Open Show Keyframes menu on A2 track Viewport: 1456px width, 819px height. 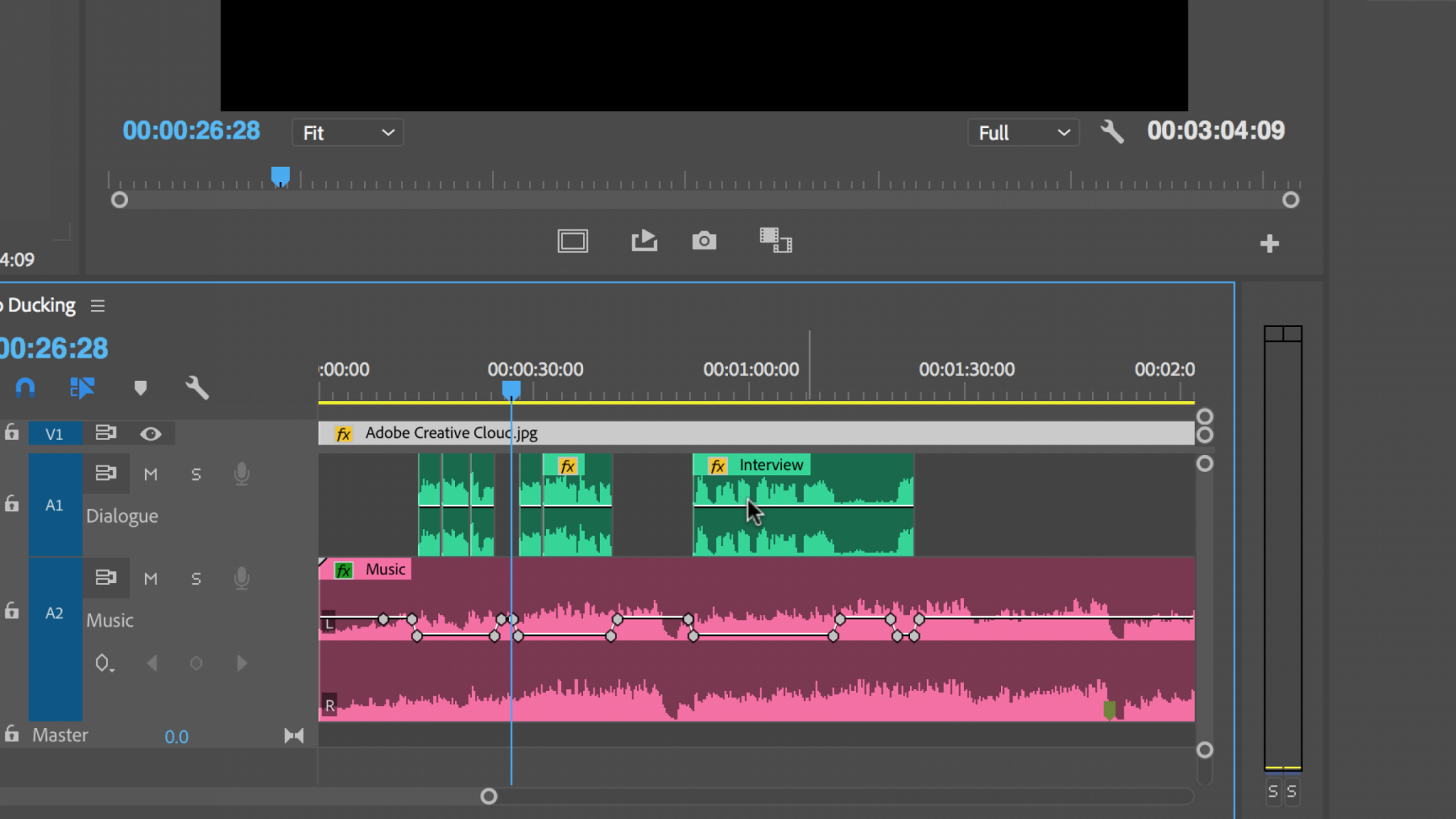pos(104,663)
